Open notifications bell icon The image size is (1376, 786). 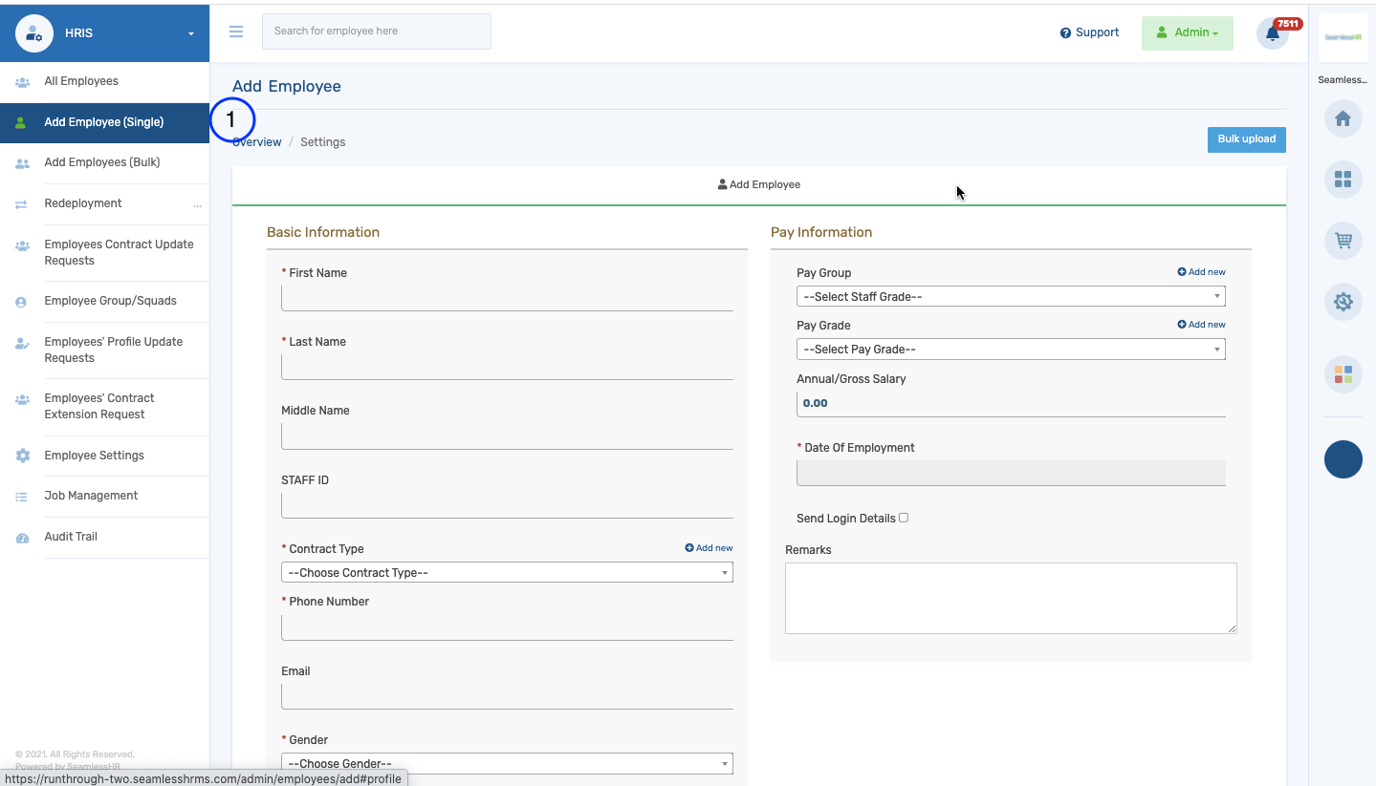point(1272,33)
